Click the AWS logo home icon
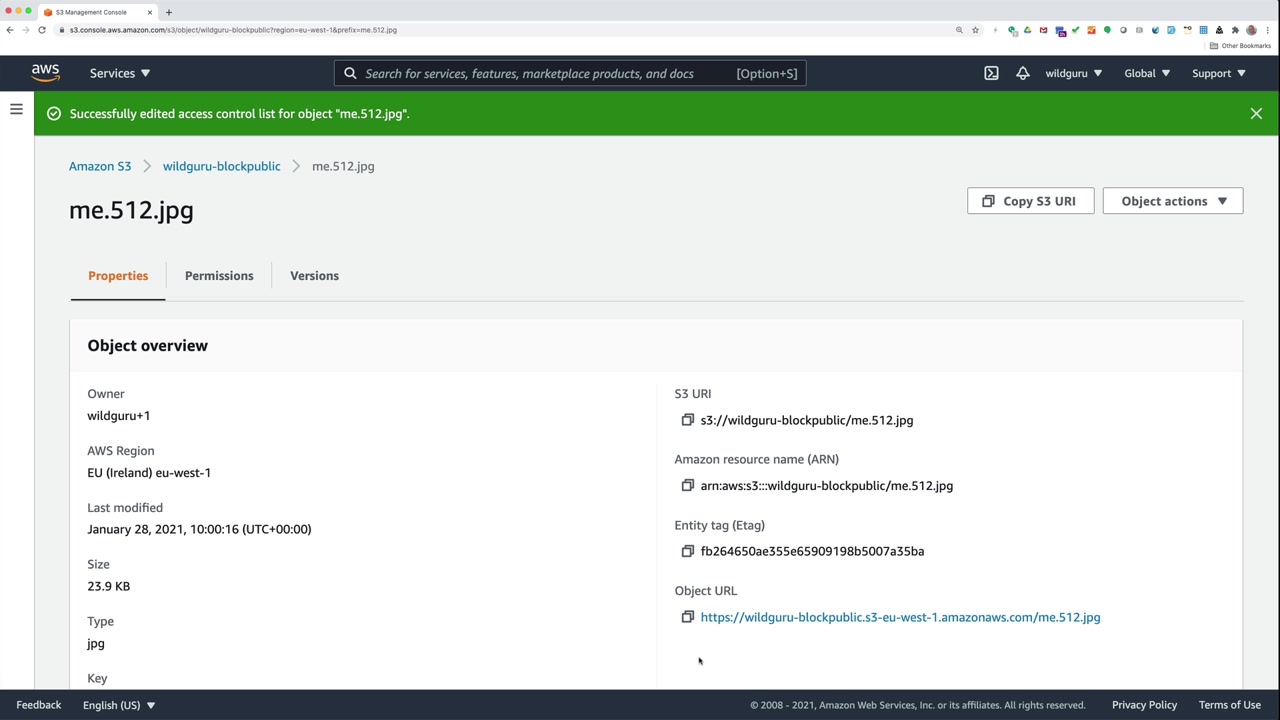1280x720 pixels. (45, 73)
